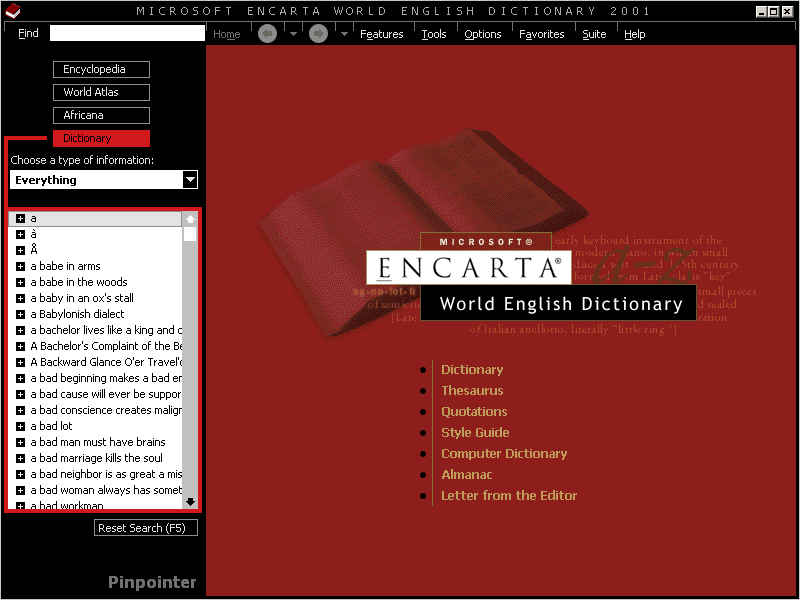Image resolution: width=800 pixels, height=600 pixels.
Task: Open the Favorites menu
Action: [x=541, y=34]
